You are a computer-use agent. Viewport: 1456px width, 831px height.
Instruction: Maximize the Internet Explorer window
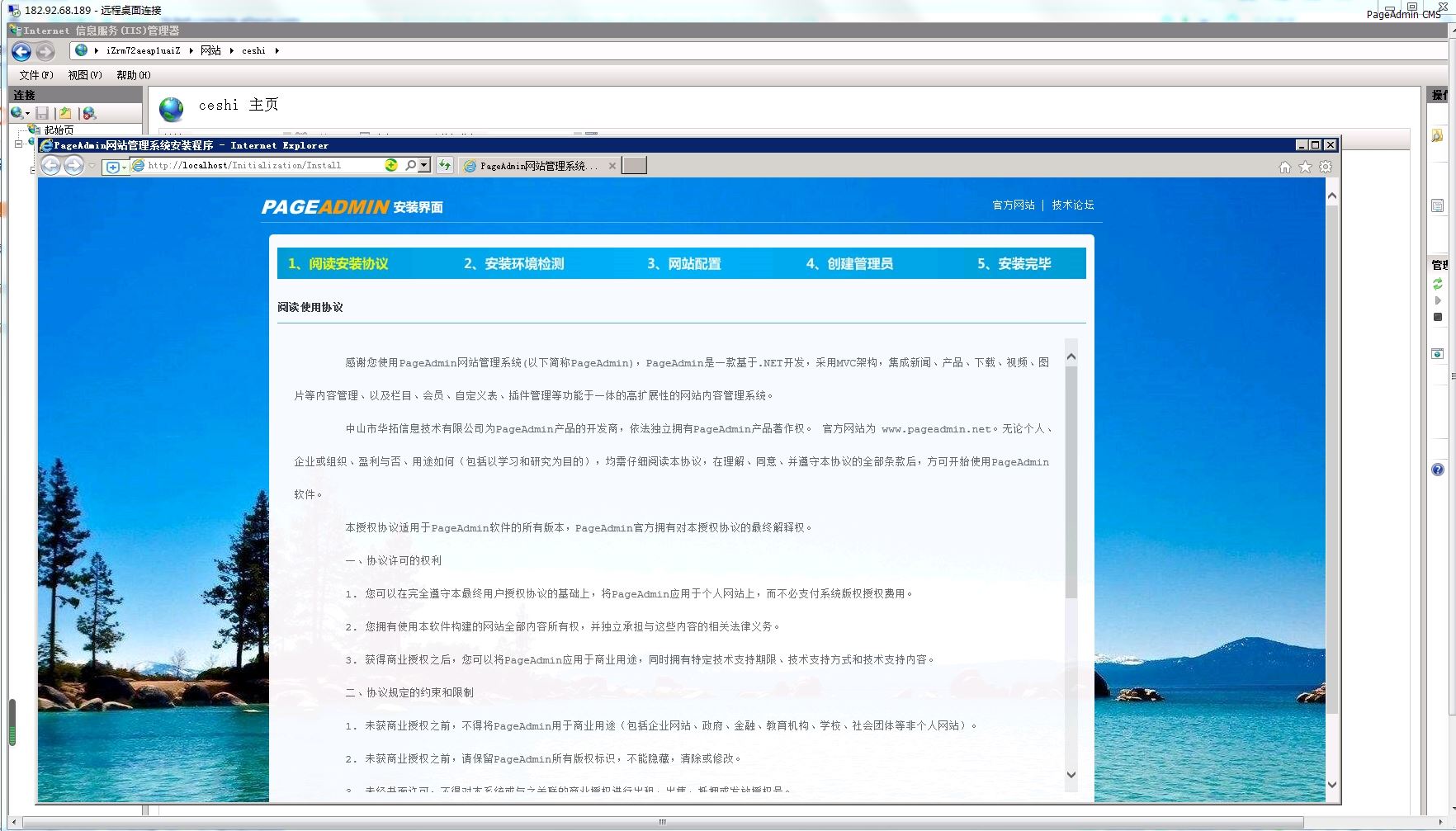click(1316, 145)
